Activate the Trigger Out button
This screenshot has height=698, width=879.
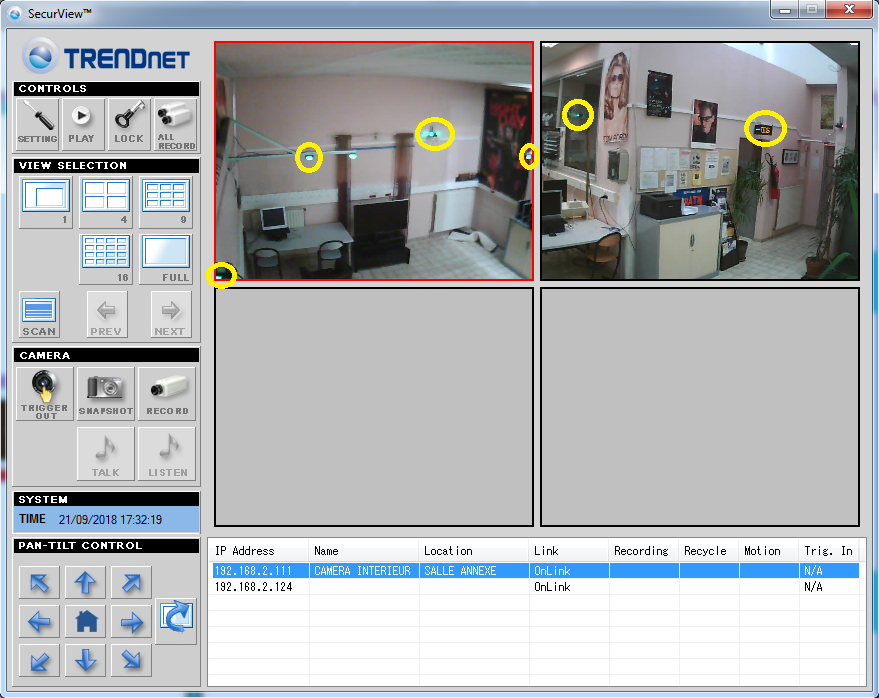pos(45,393)
